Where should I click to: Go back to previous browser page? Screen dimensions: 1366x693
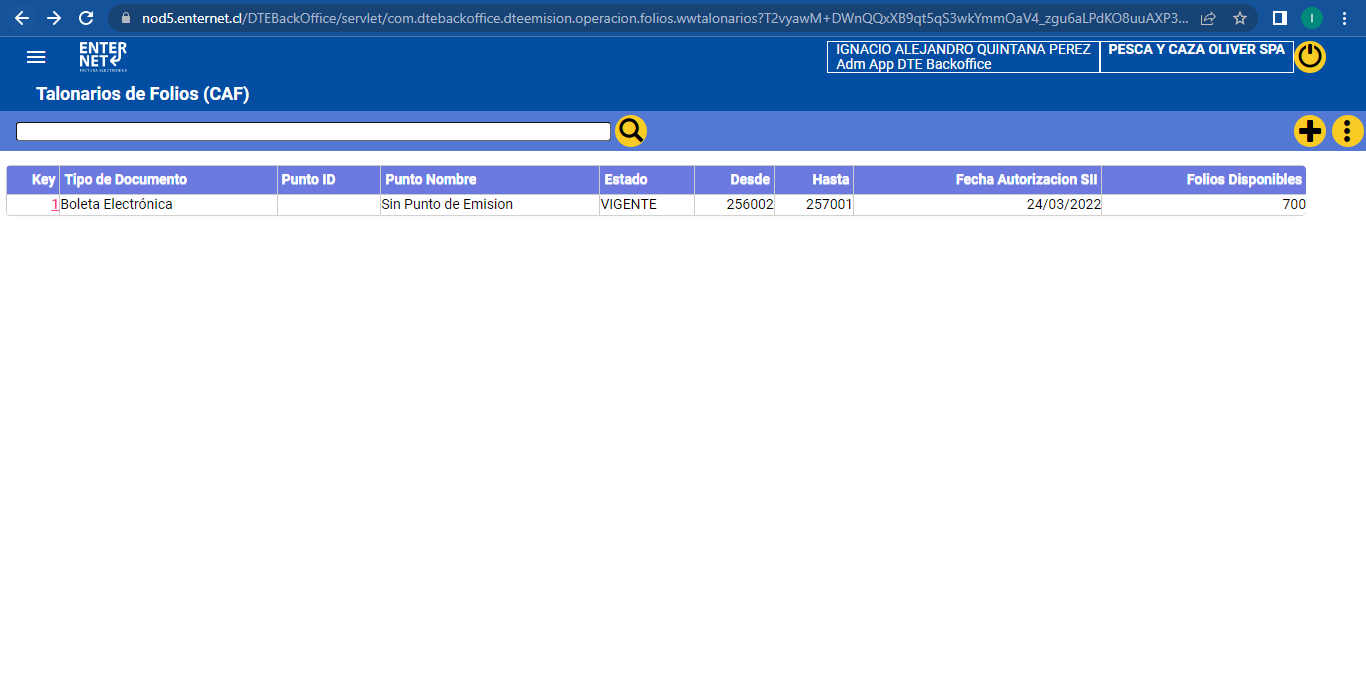click(x=22, y=18)
